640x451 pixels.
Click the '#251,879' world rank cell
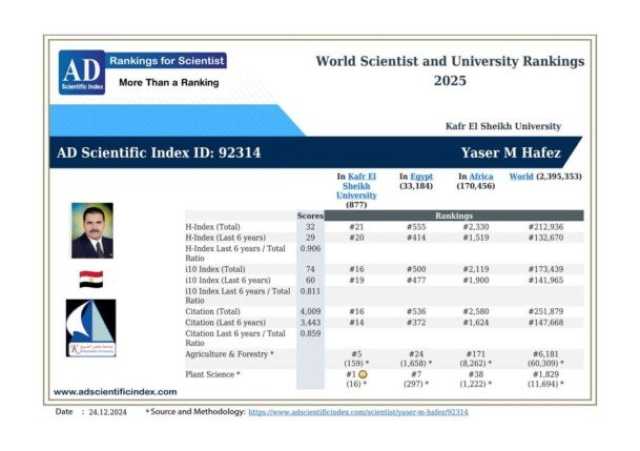[x=546, y=311]
